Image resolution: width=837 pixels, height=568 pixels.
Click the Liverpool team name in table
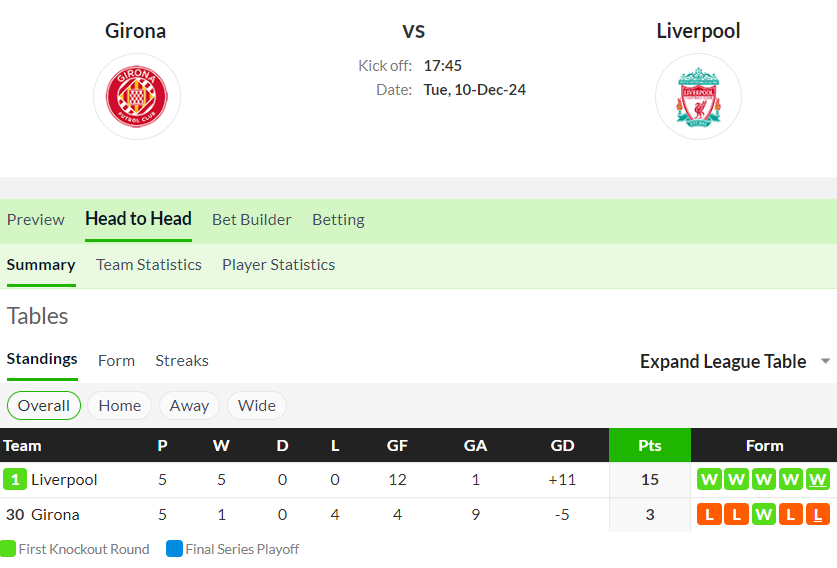point(64,479)
